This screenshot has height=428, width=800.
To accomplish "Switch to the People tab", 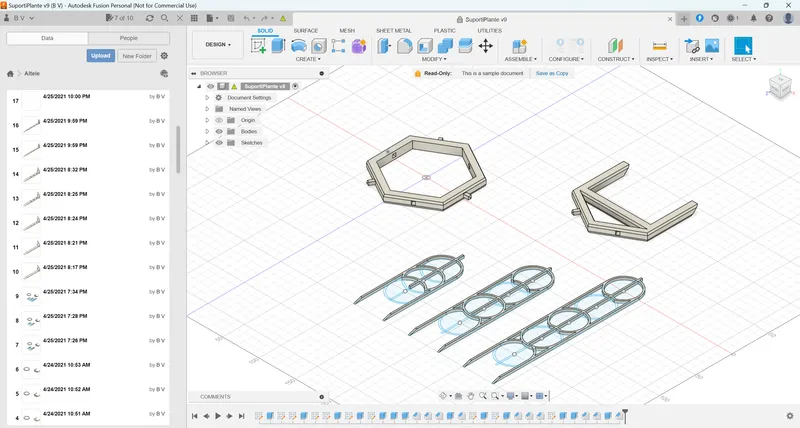I will point(129,38).
